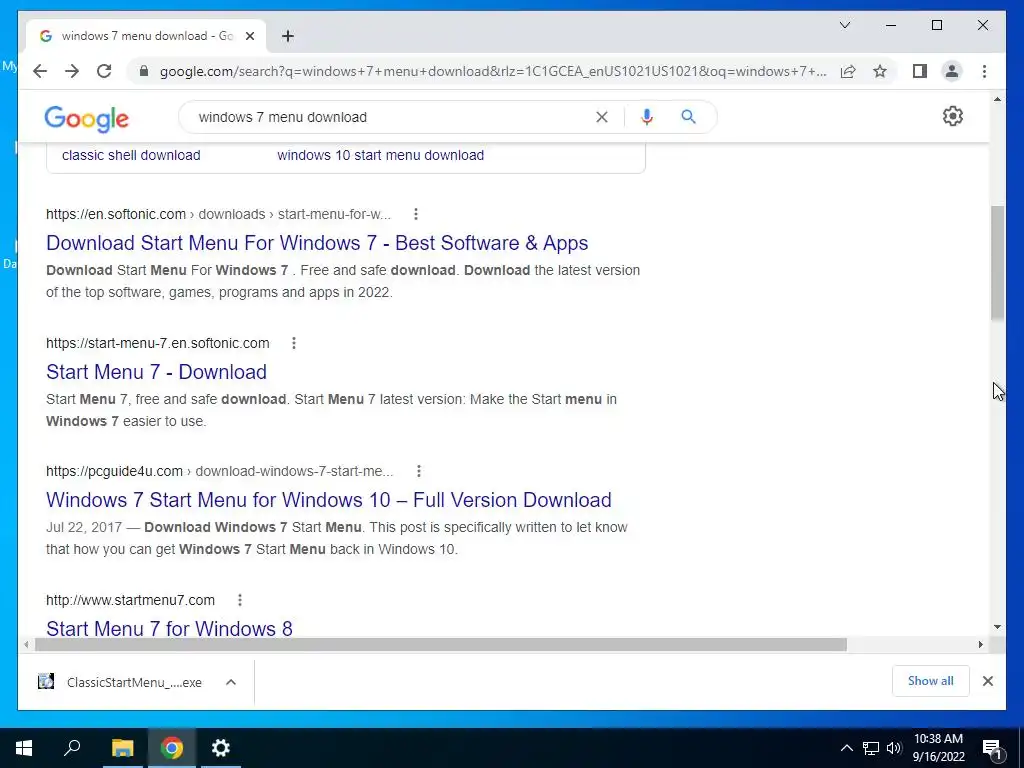Open the downloaded ClassicStartMenu exe file
The image size is (1024, 768).
pyautogui.click(x=134, y=682)
